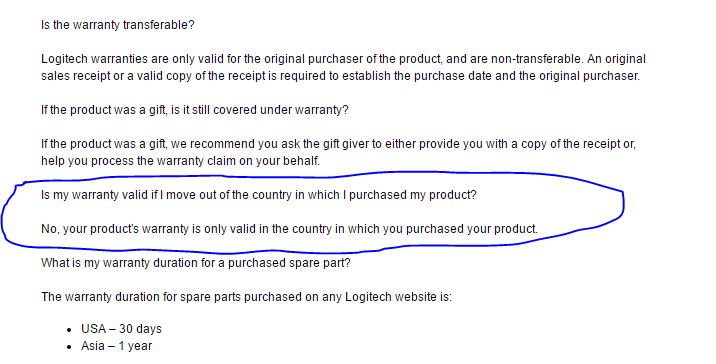Click the bullet point before 'Asia'
This screenshot has height=364, width=716.
tap(69, 347)
